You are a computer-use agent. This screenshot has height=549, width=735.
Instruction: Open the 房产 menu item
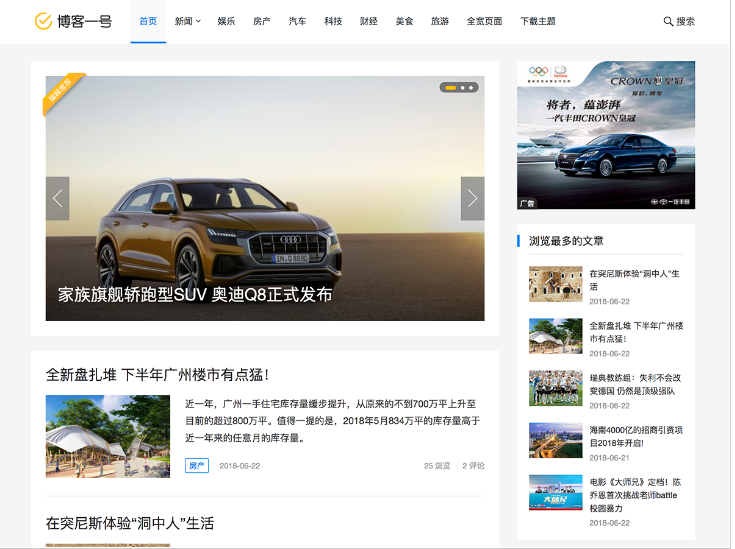point(262,21)
